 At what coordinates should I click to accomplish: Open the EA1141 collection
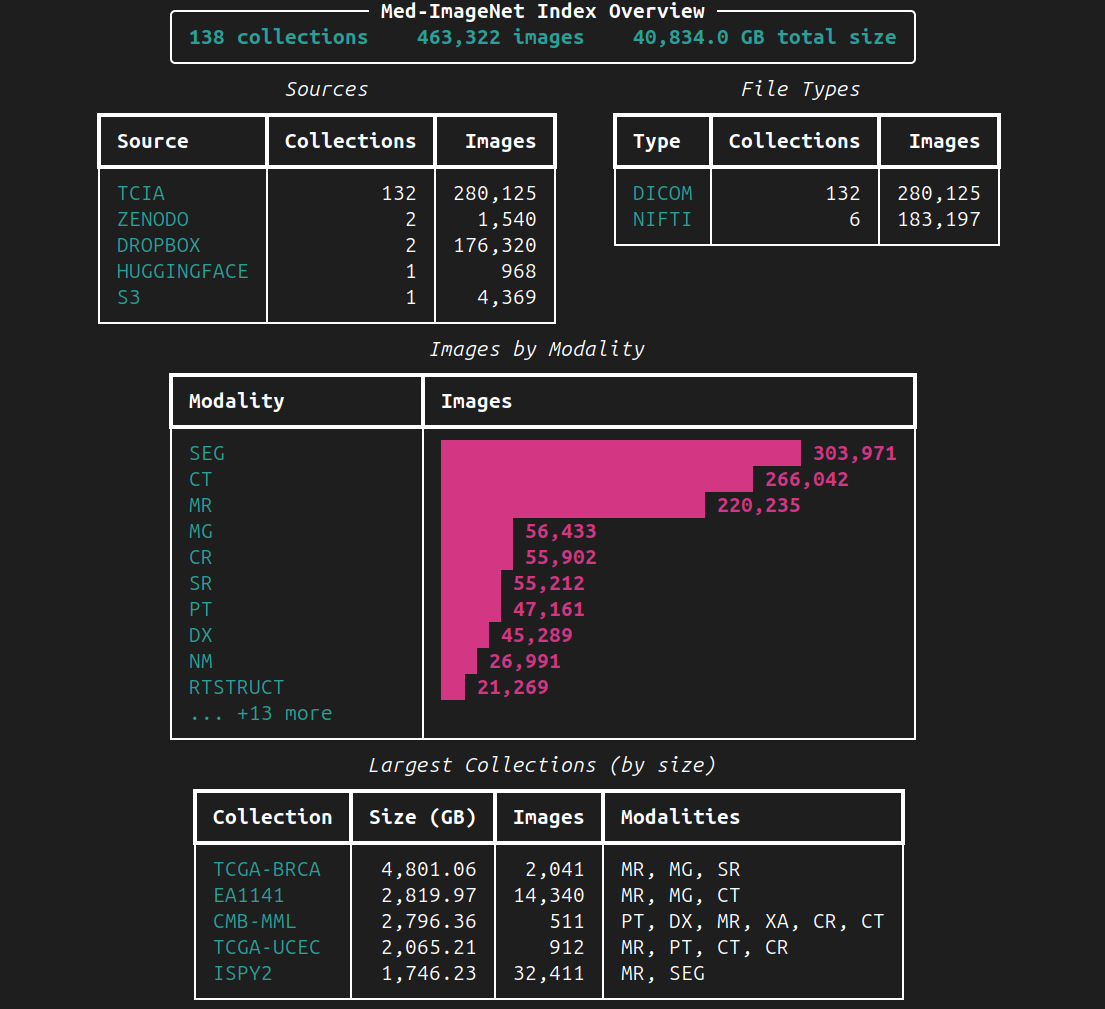248,895
